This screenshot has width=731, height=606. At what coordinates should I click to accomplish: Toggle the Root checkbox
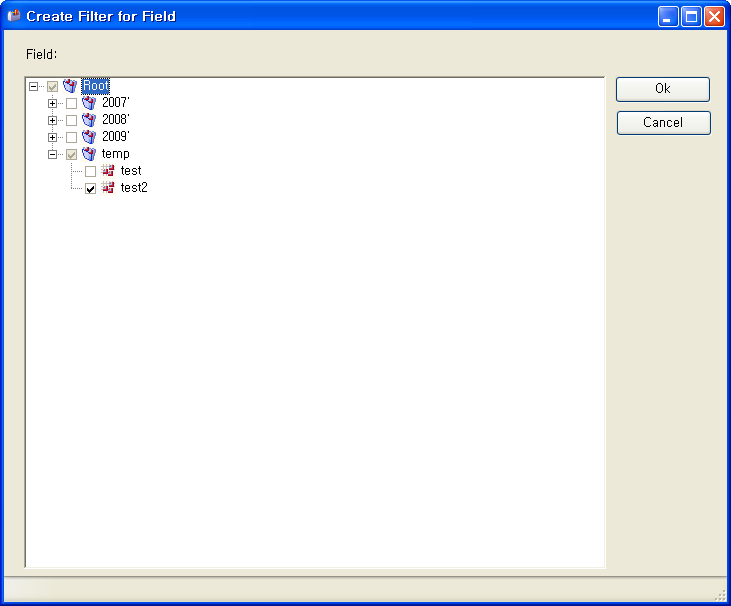coord(52,86)
